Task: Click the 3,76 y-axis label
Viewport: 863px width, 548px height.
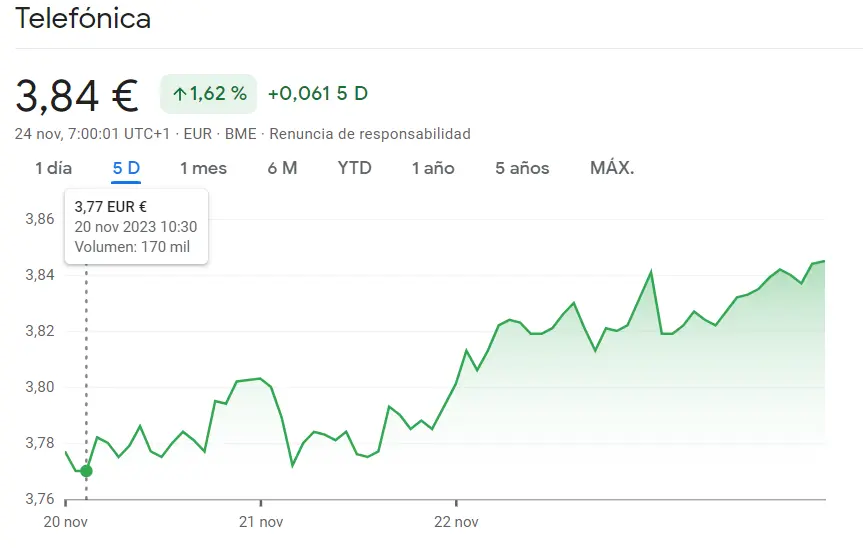Action: click(x=40, y=498)
